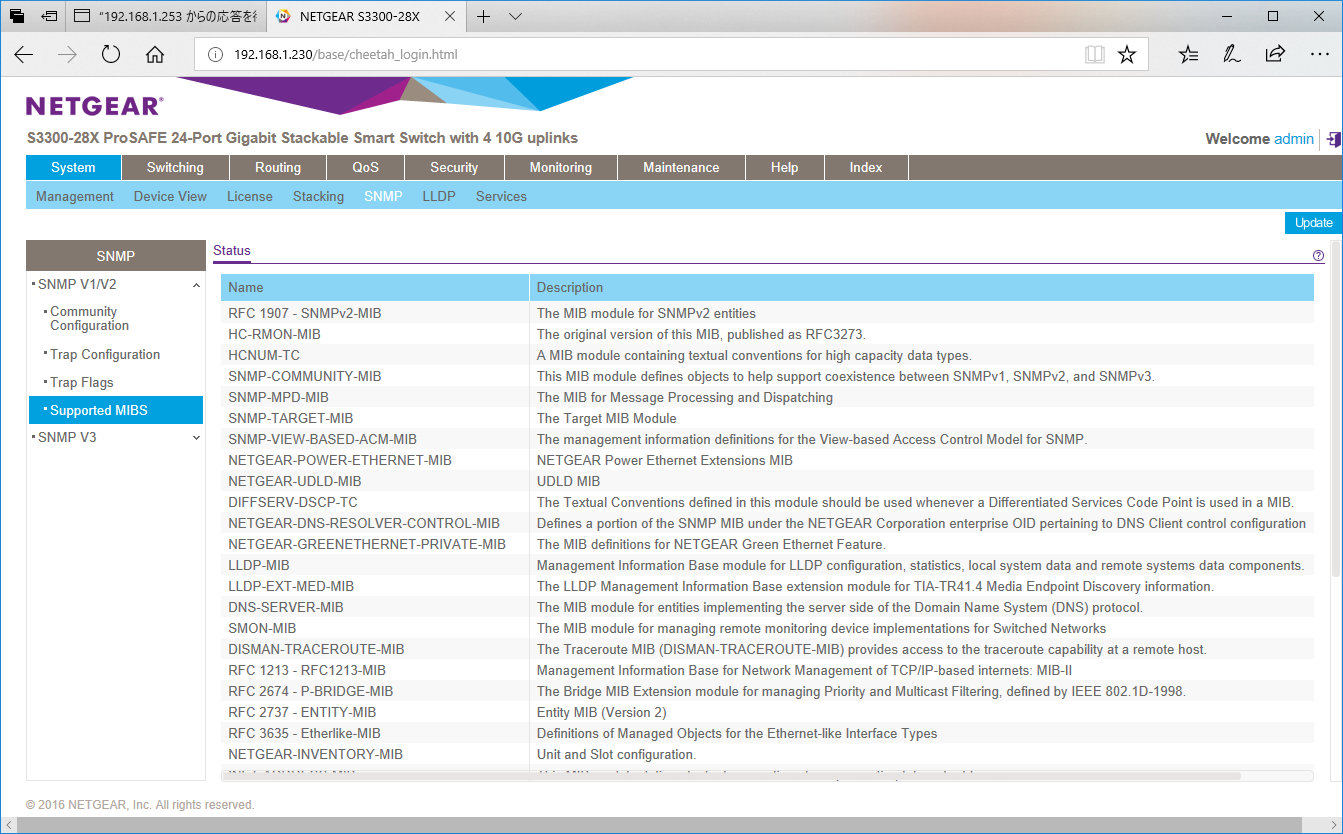Select the RFC 1907 - SNMPv2-MIB row
Screen dimensions: 1343x834
pos(767,313)
